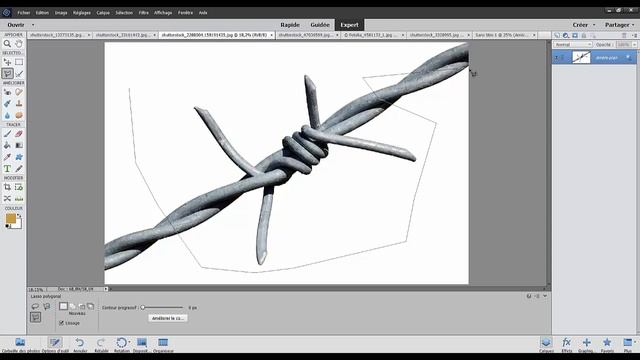
Task: Select the Red Eye removal tool
Action: (x=7, y=92)
